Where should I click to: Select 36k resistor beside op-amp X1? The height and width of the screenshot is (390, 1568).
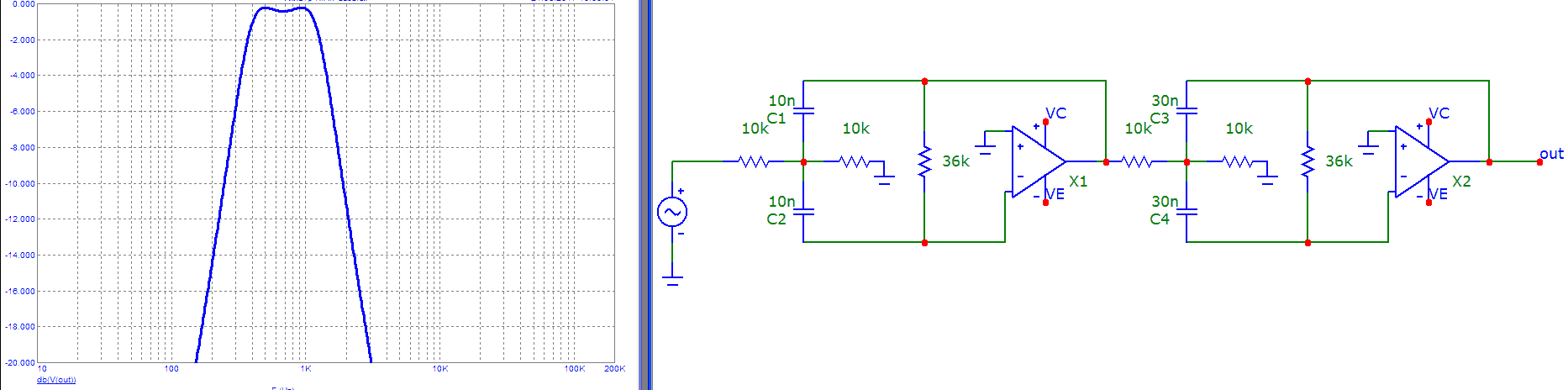924,161
